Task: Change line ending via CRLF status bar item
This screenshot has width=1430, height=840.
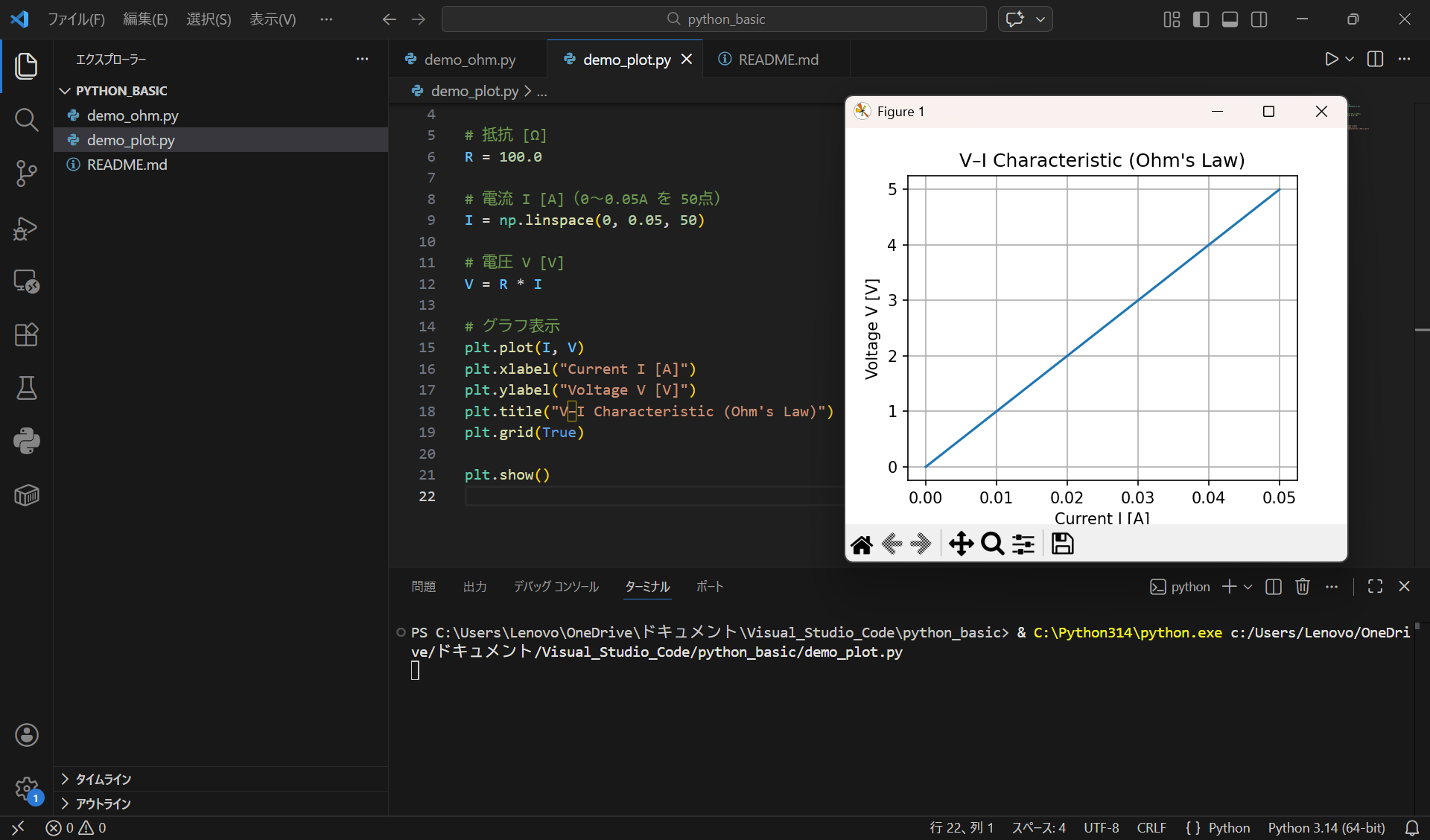Action: [x=1151, y=827]
